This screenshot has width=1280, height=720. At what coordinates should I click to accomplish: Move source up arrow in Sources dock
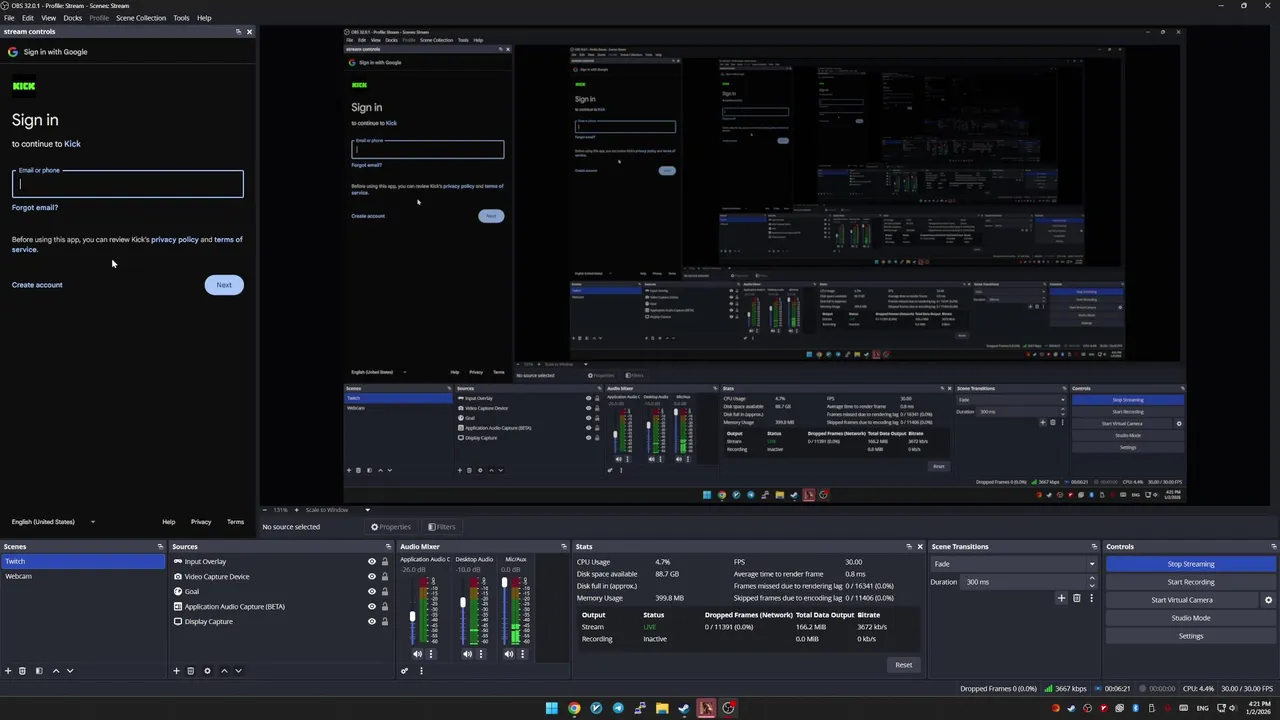coord(224,671)
